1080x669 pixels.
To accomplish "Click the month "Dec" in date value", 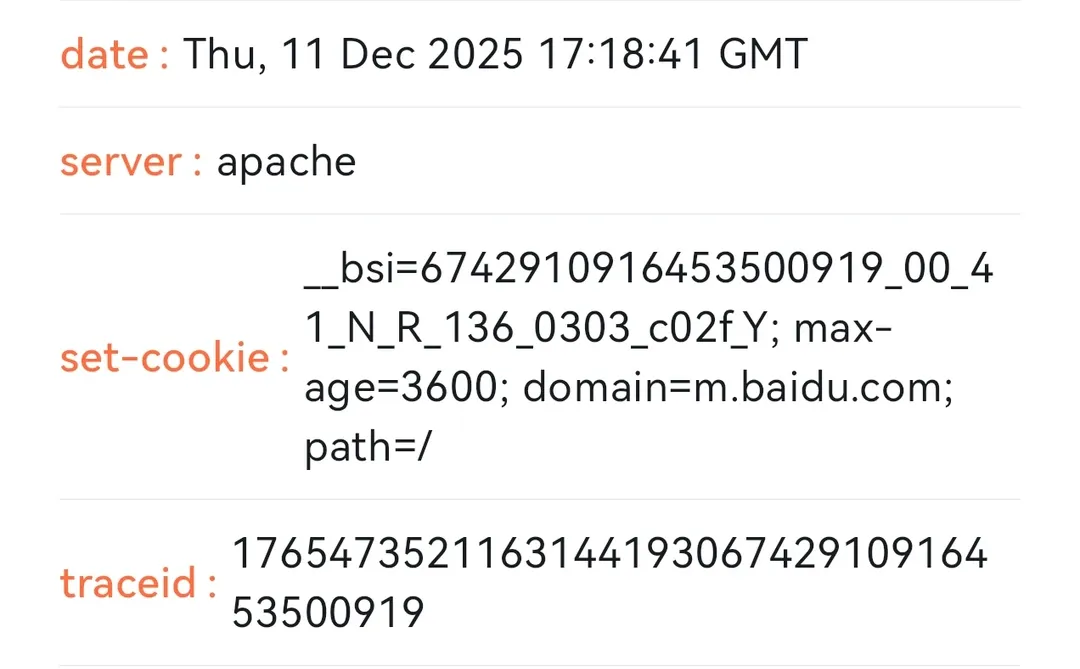I will (x=377, y=54).
